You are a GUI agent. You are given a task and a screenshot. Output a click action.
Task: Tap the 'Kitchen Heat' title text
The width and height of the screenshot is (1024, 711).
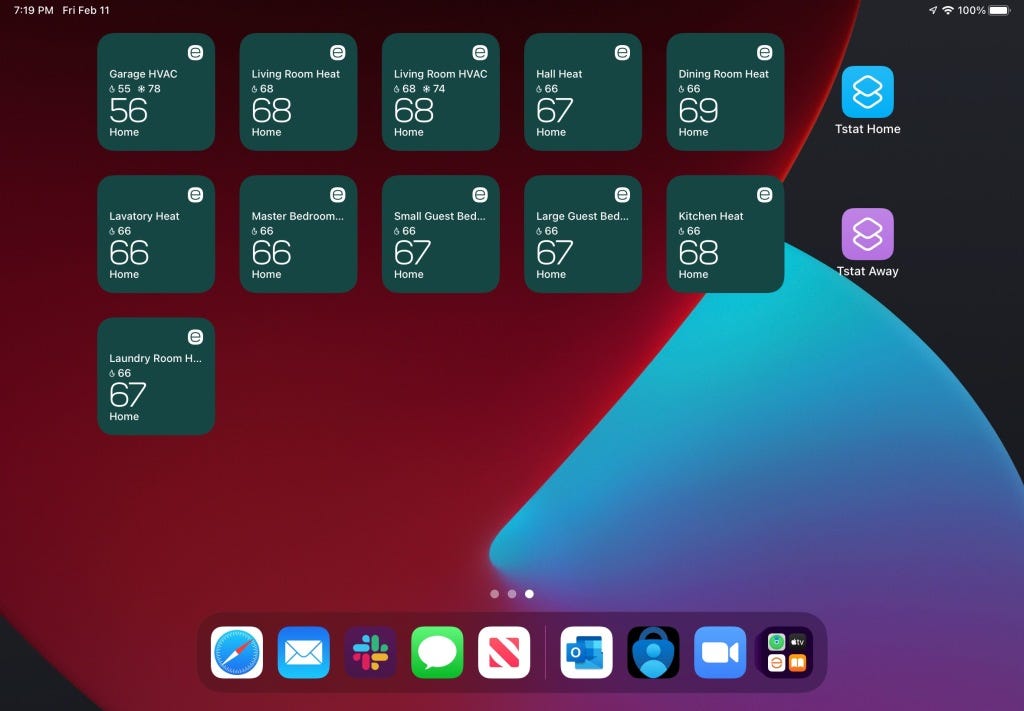point(711,216)
